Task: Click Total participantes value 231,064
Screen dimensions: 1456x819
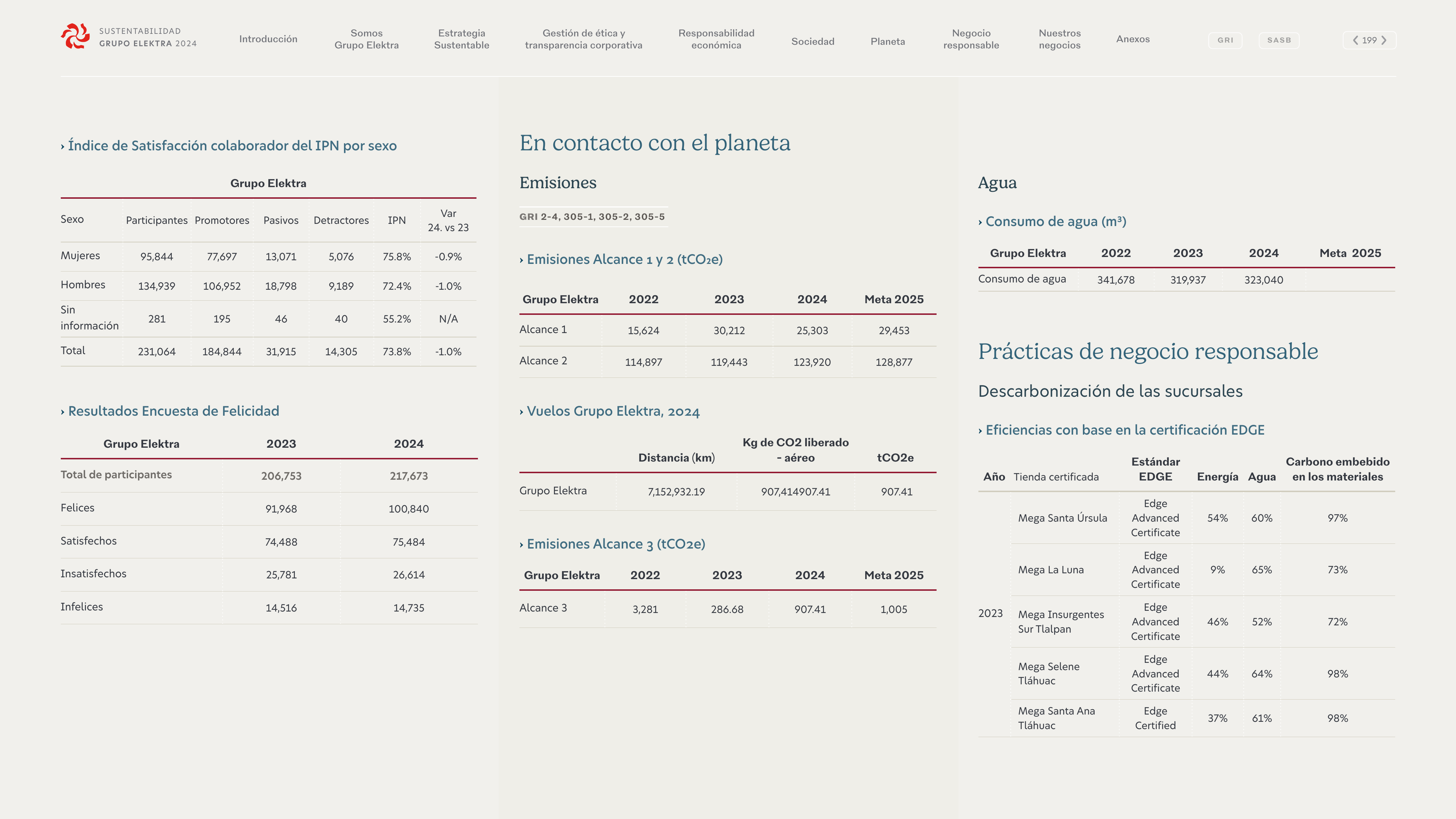Action: click(157, 352)
